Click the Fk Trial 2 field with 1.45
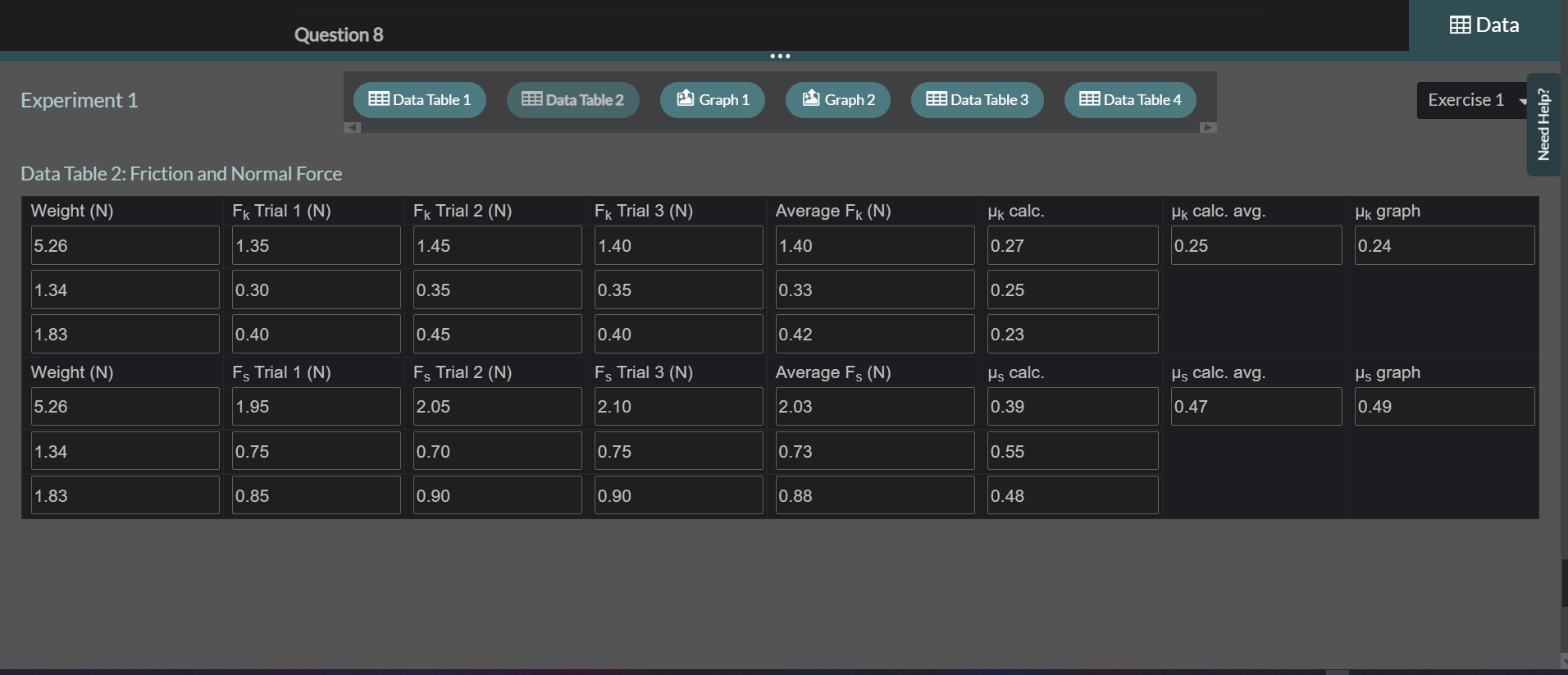The image size is (1568, 675). pyautogui.click(x=498, y=245)
